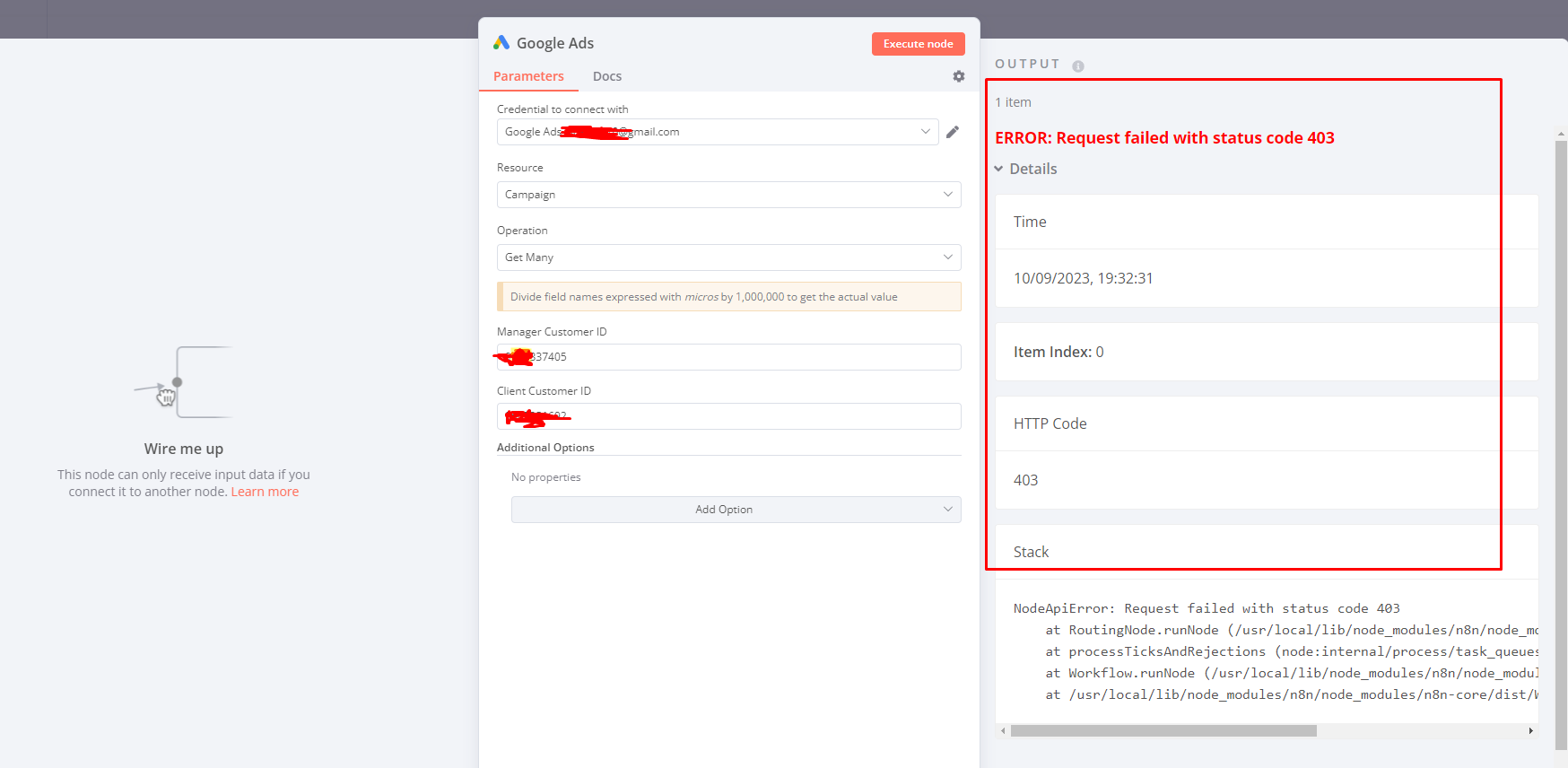This screenshot has height=768, width=1568.
Task: Click the Google Ads logo icon
Action: [501, 43]
